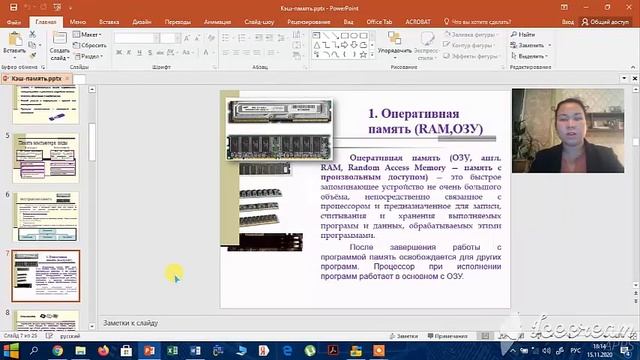Toggle strikethrough (abc) formatting
Screen dimensions: 640x360
click(160, 52)
